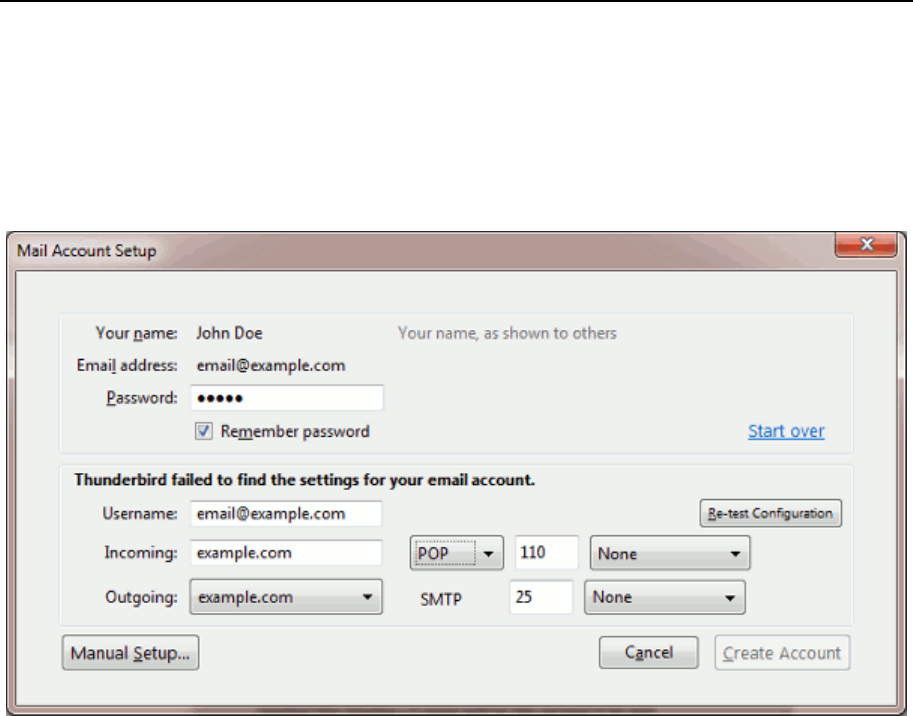Toggle the Remember password checkbox

tap(203, 431)
